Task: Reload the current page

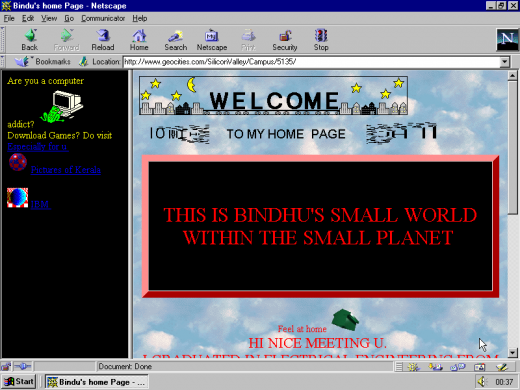Action: [x=103, y=40]
